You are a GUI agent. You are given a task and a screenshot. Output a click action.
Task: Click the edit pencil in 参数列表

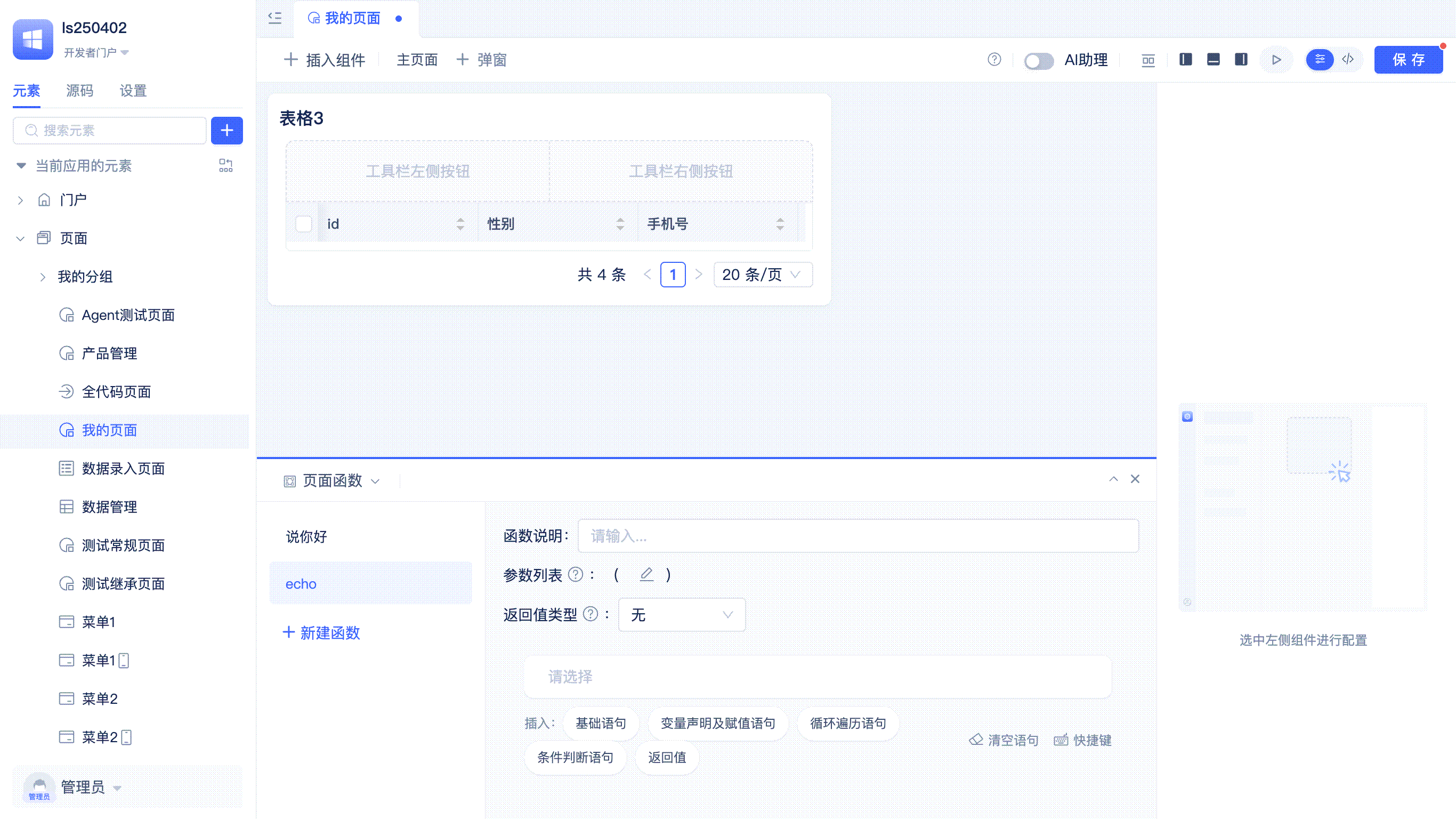point(646,575)
